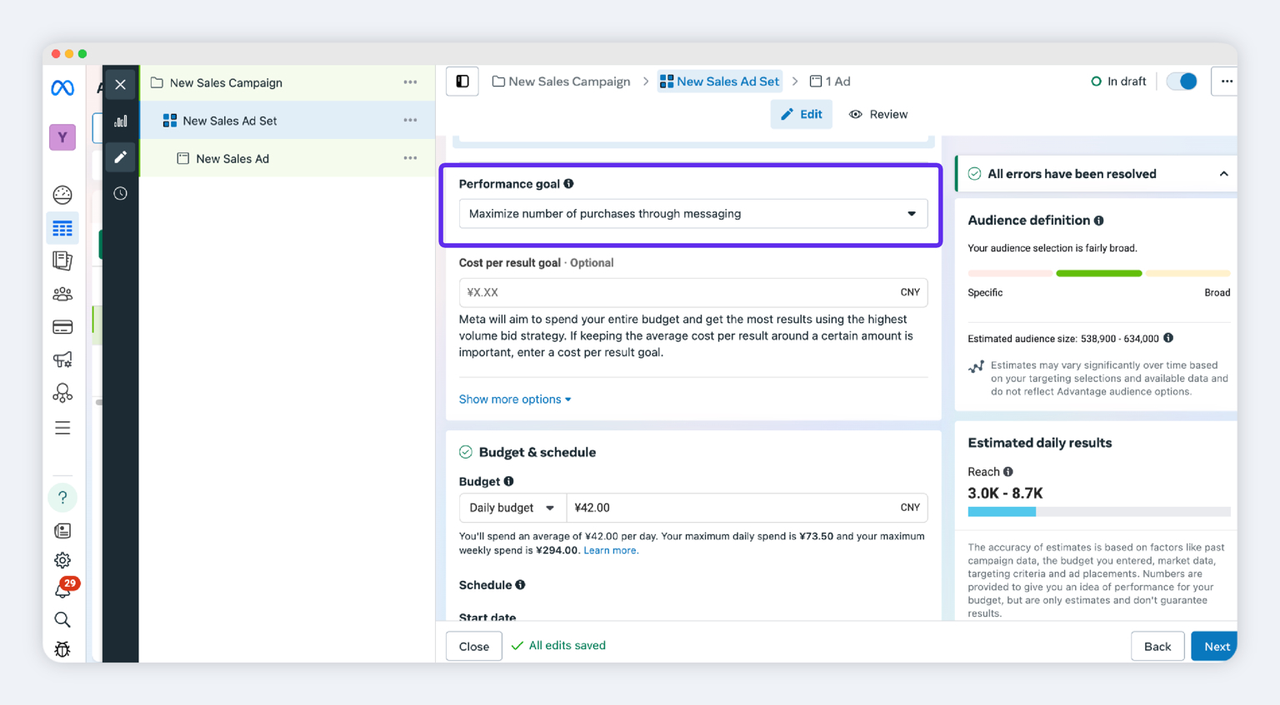Select the pencil edit icon in dark sidebar
This screenshot has width=1280, height=705.
coord(120,157)
